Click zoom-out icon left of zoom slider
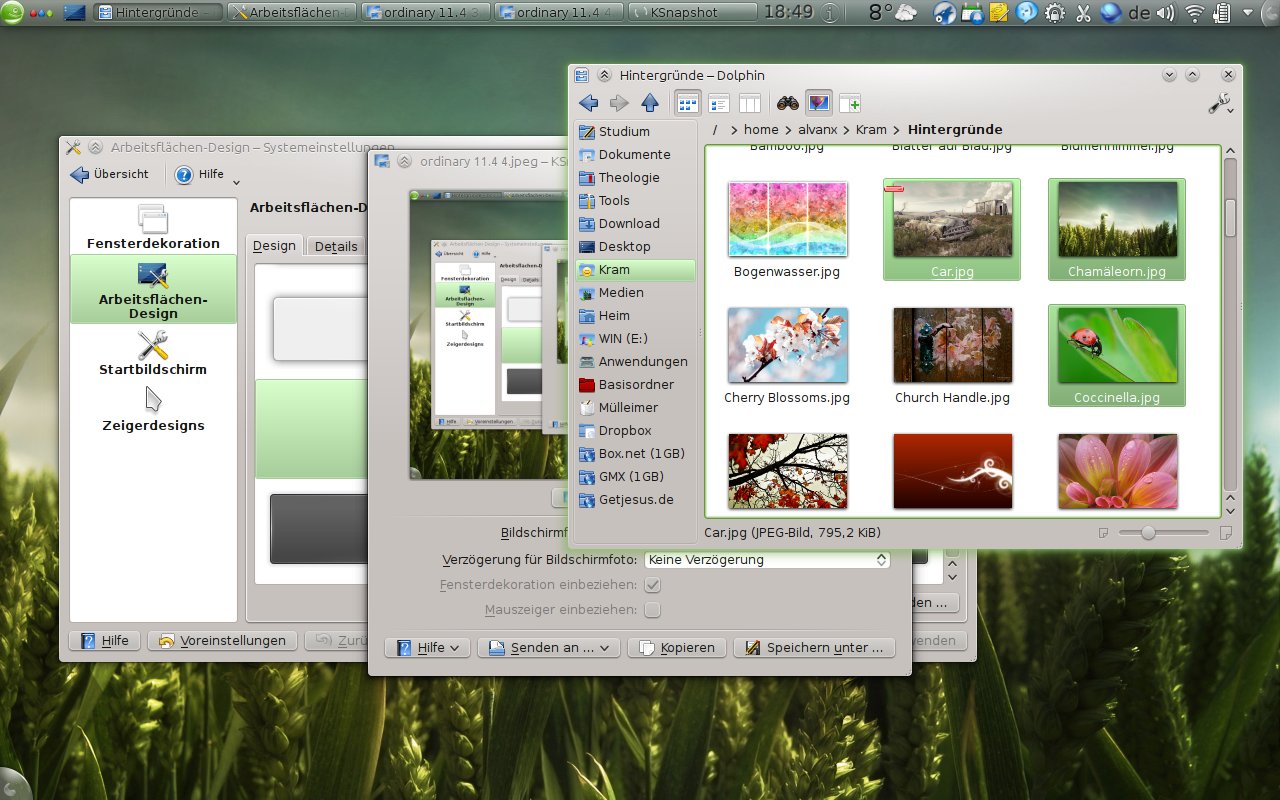1280x800 pixels. tap(1103, 533)
